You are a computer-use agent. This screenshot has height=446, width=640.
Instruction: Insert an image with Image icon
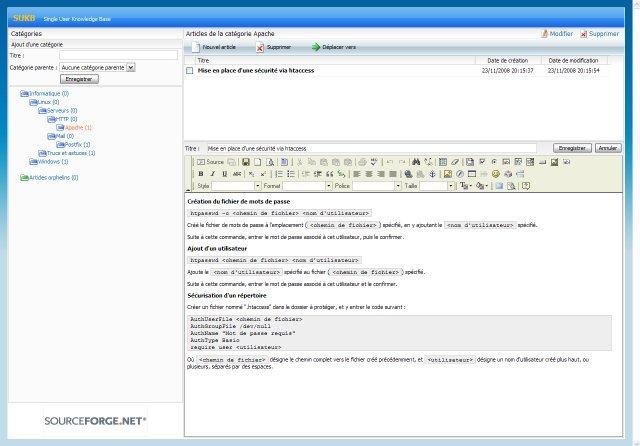(448, 174)
